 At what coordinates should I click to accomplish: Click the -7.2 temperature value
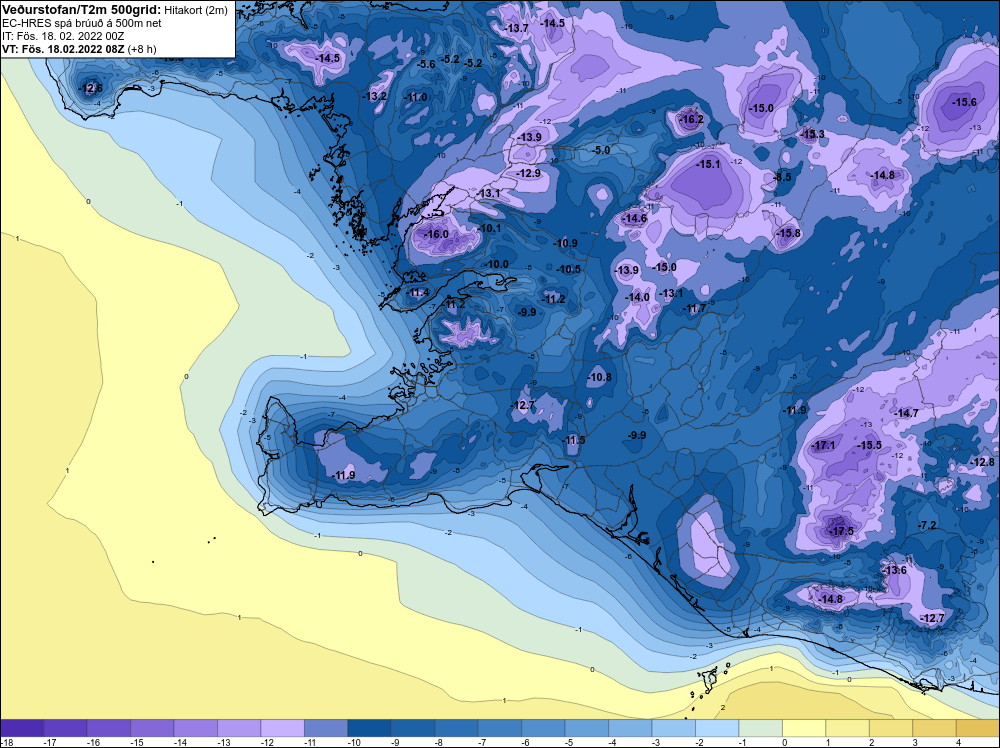tap(927, 525)
